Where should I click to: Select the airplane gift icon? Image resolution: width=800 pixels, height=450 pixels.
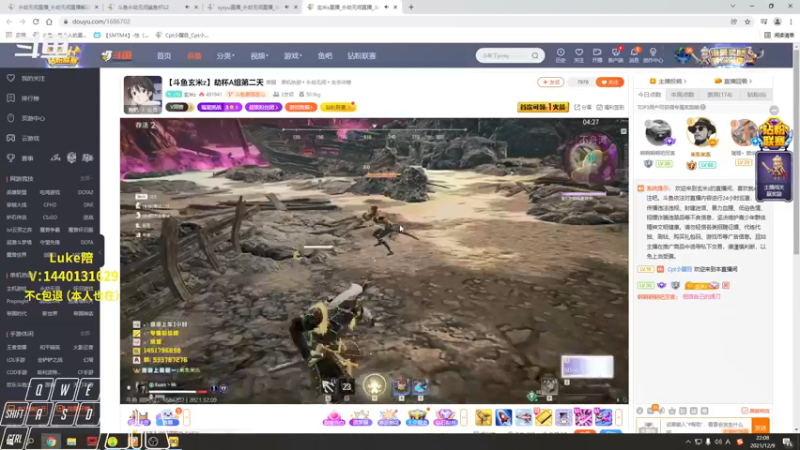point(523,417)
